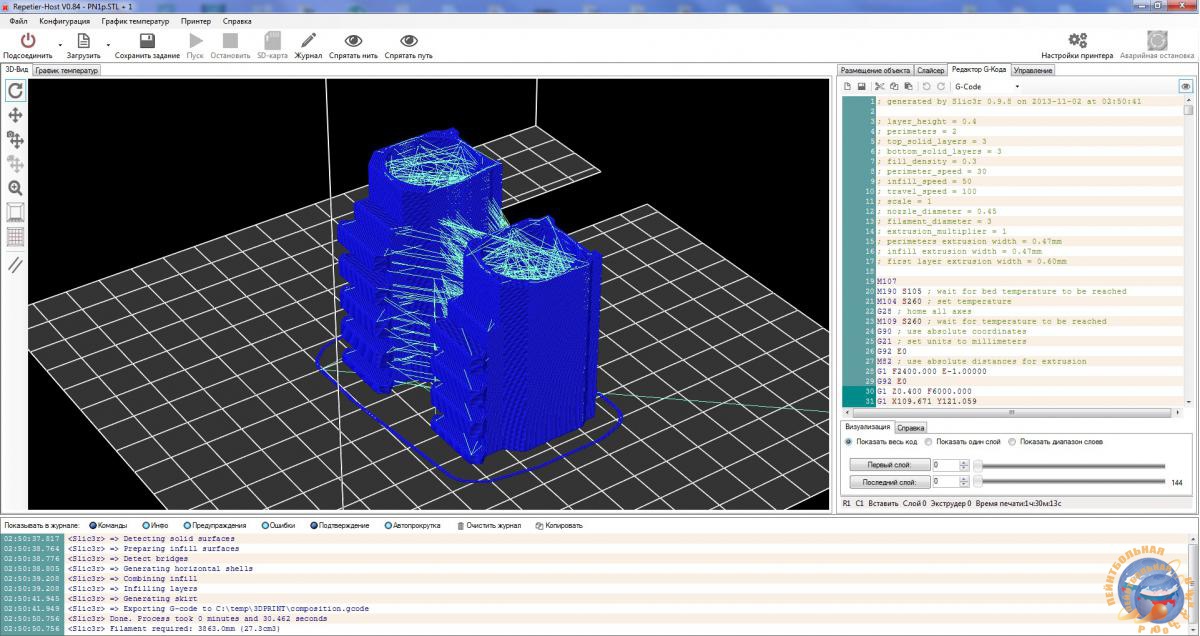This screenshot has height=636, width=1200.
Task: Select the greyed move-object tool below it
Action: 15,164
